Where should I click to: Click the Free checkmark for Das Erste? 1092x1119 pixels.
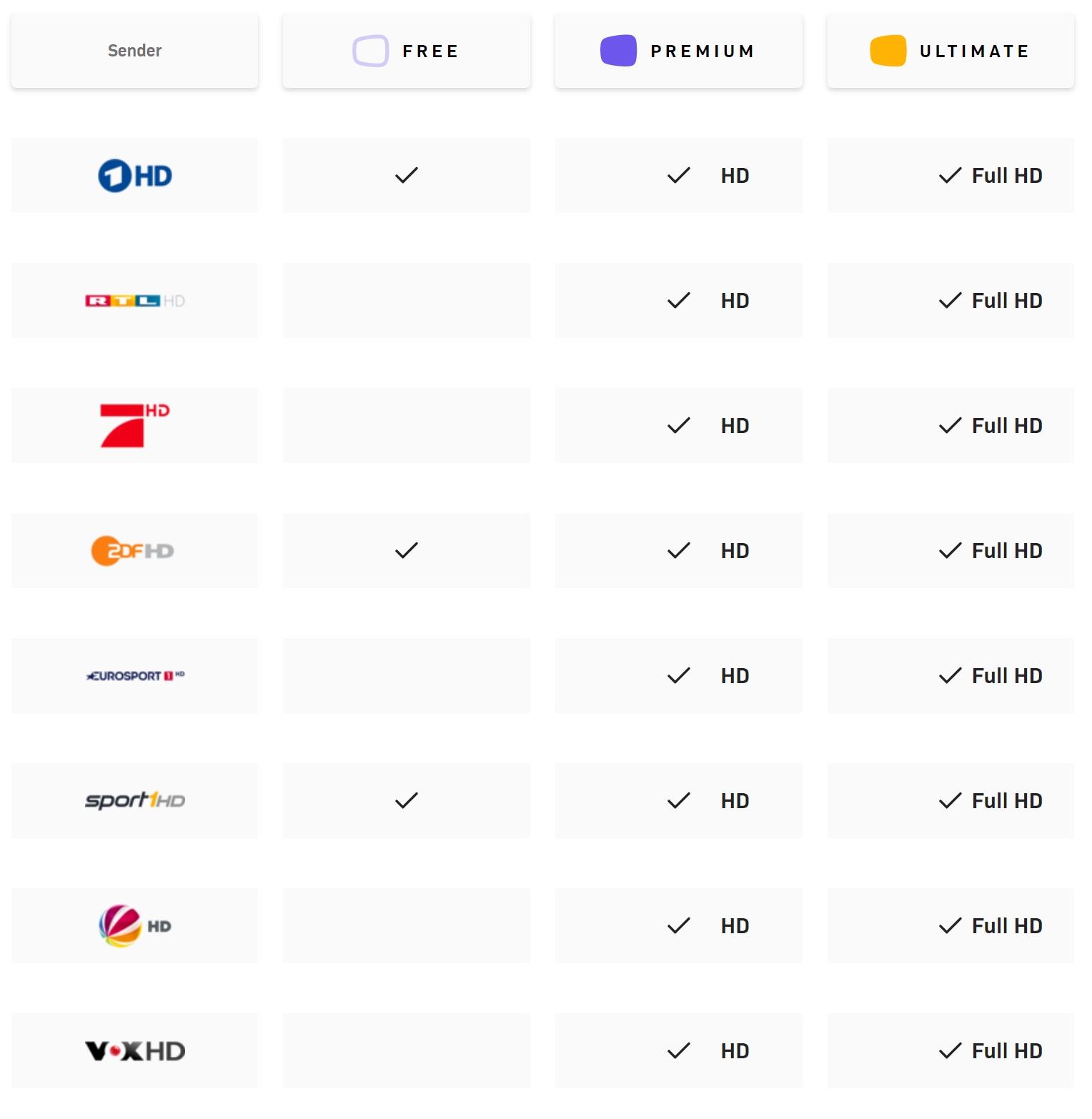(x=407, y=176)
